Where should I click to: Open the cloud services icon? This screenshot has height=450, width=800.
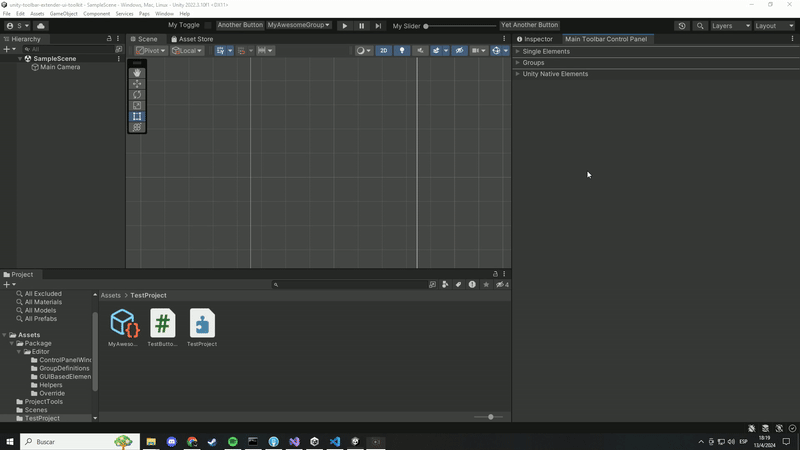tap(41, 26)
